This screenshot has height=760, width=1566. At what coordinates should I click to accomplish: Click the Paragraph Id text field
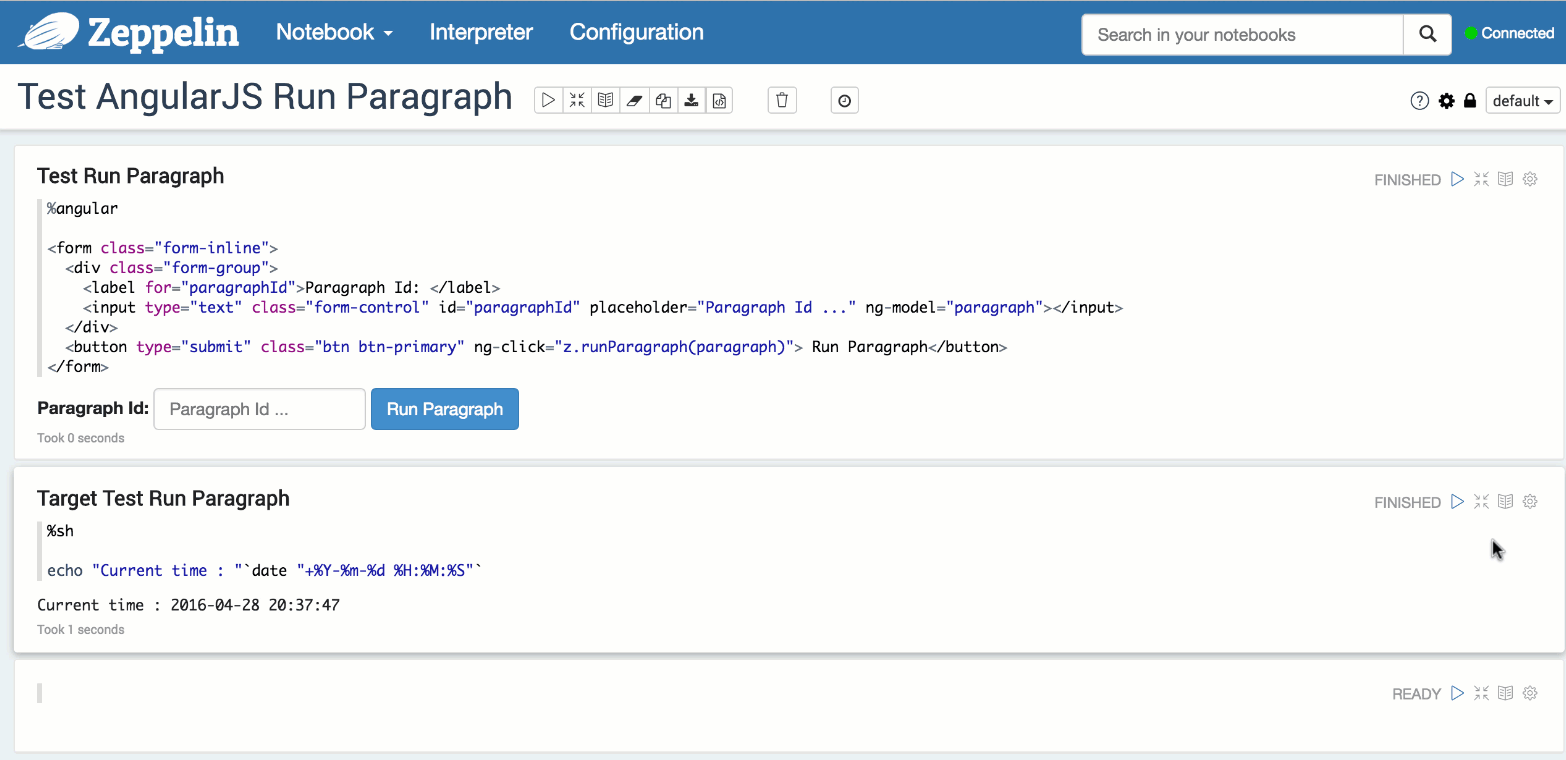[x=259, y=409]
